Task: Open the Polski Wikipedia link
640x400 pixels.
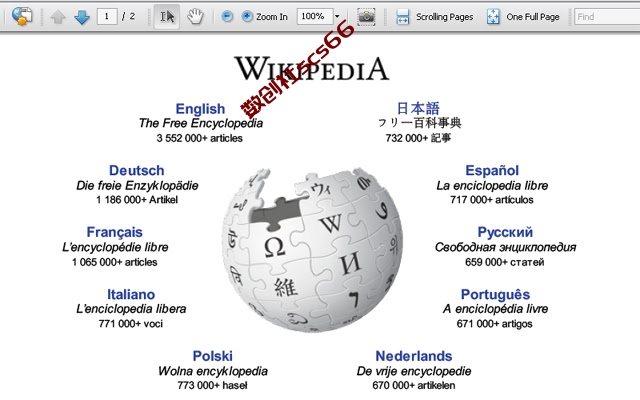Action: point(213,356)
